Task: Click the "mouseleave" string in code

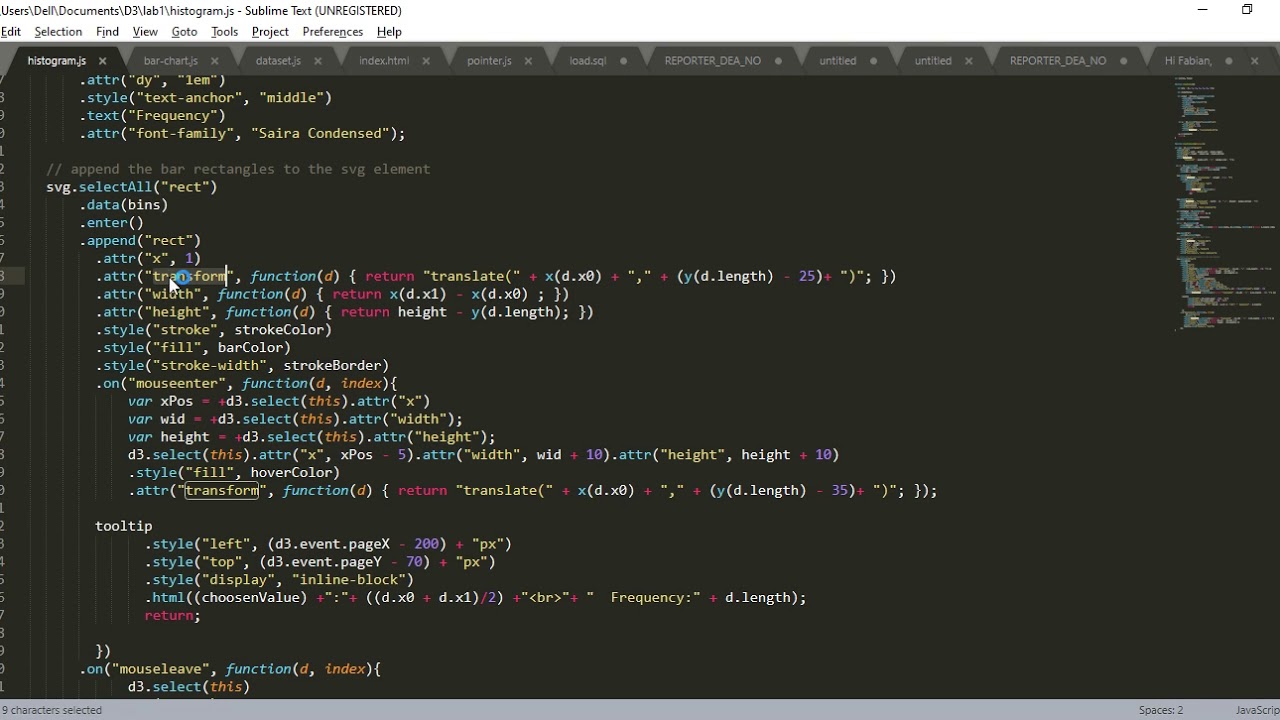Action: [x=161, y=669]
